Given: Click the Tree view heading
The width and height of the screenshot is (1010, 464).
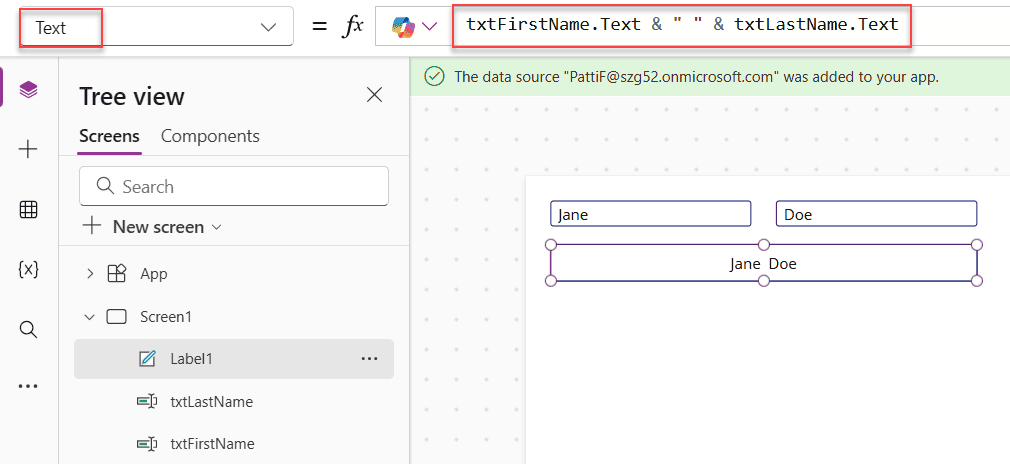Looking at the screenshot, I should coord(132,96).
